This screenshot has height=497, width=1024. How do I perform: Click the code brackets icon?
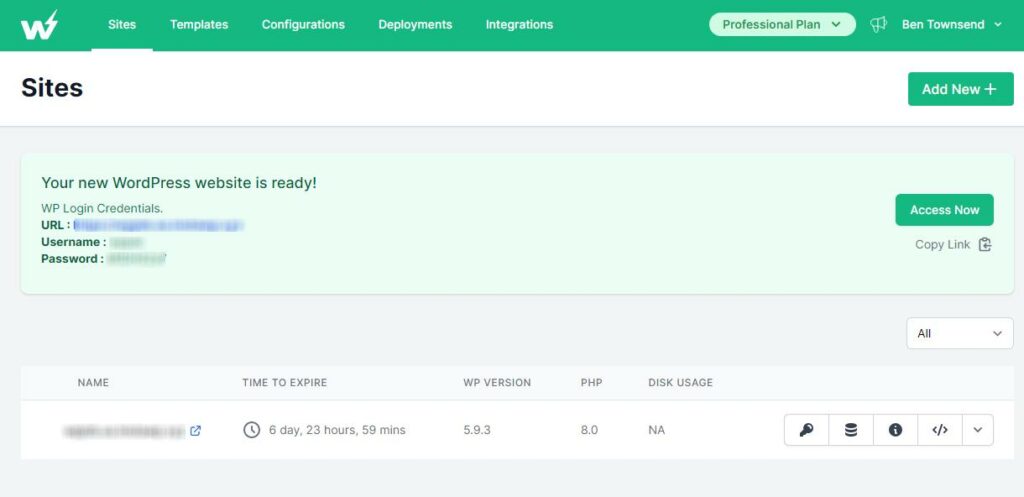coord(940,430)
